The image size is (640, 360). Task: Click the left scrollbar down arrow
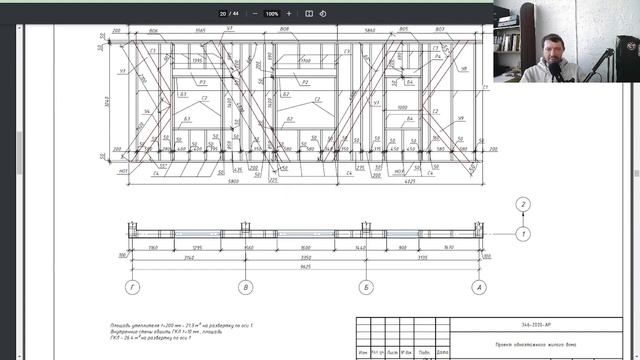pyautogui.click(x=19, y=357)
